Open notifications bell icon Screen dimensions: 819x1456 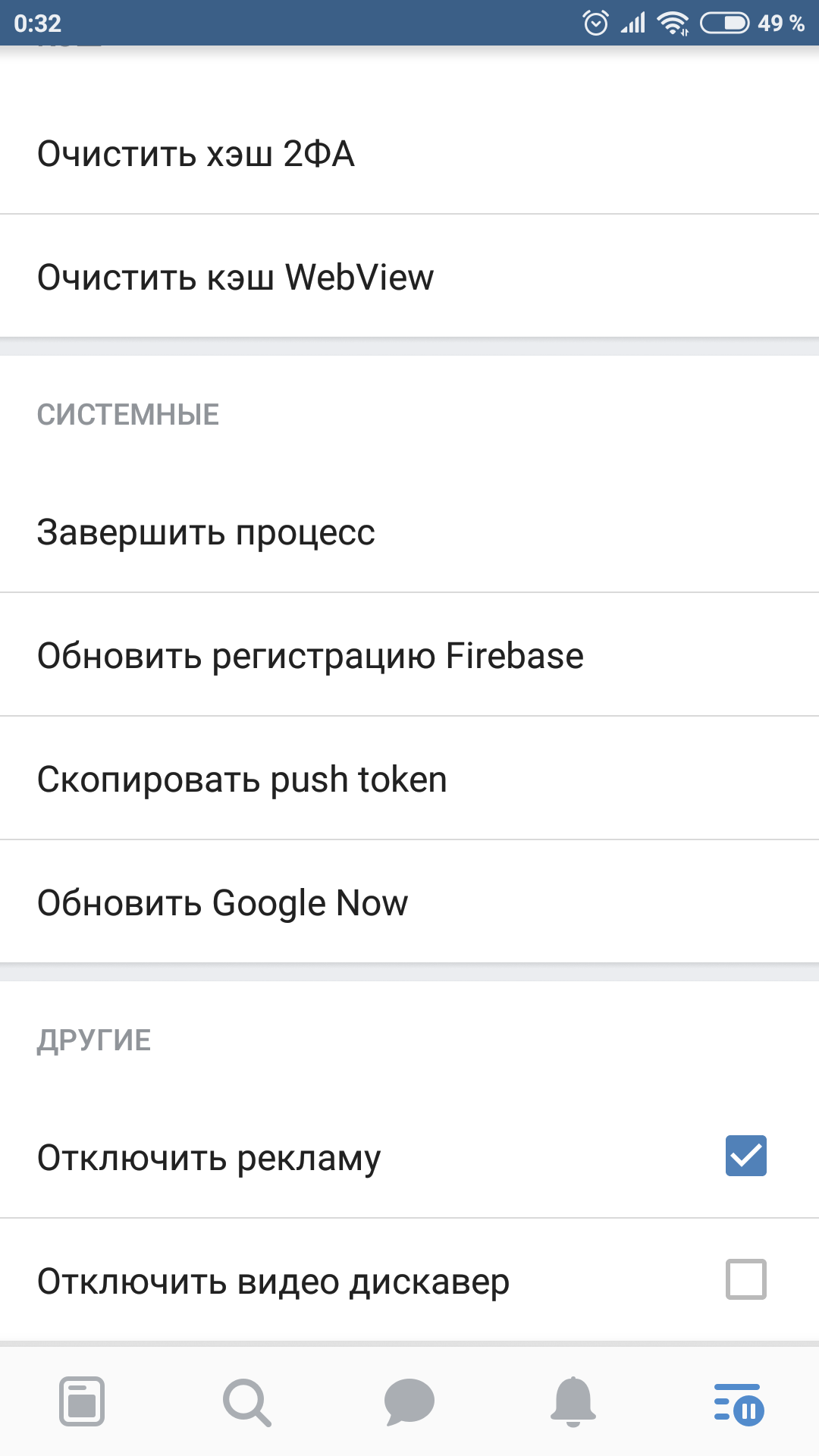pyautogui.click(x=573, y=1401)
